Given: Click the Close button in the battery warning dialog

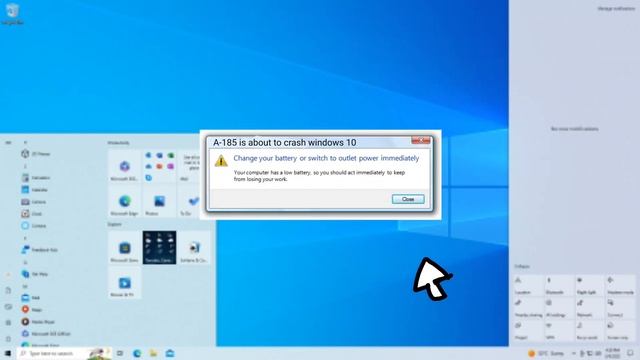Looking at the screenshot, I should point(408,199).
